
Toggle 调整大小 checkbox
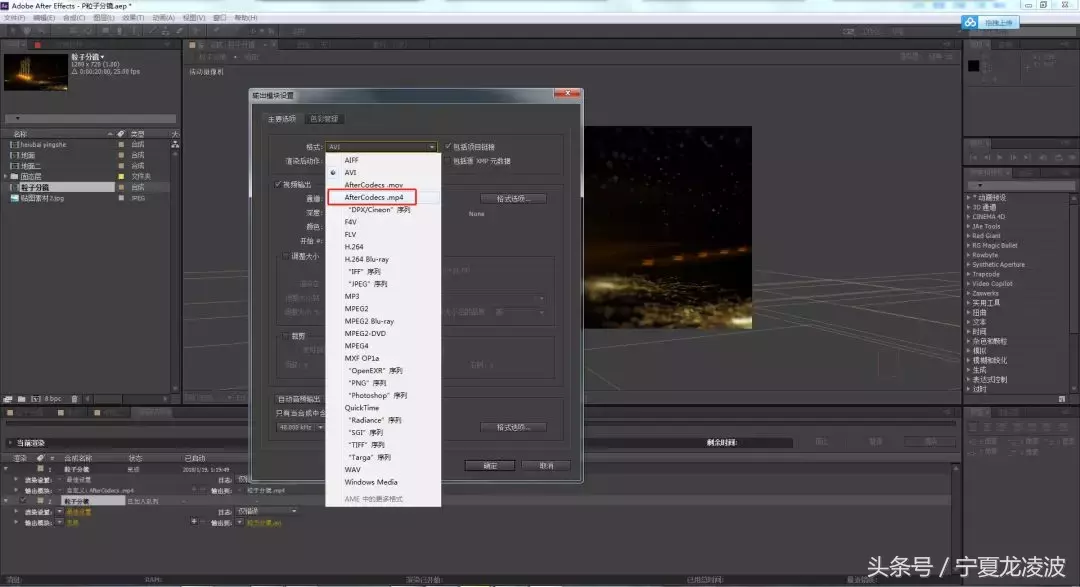click(286, 256)
